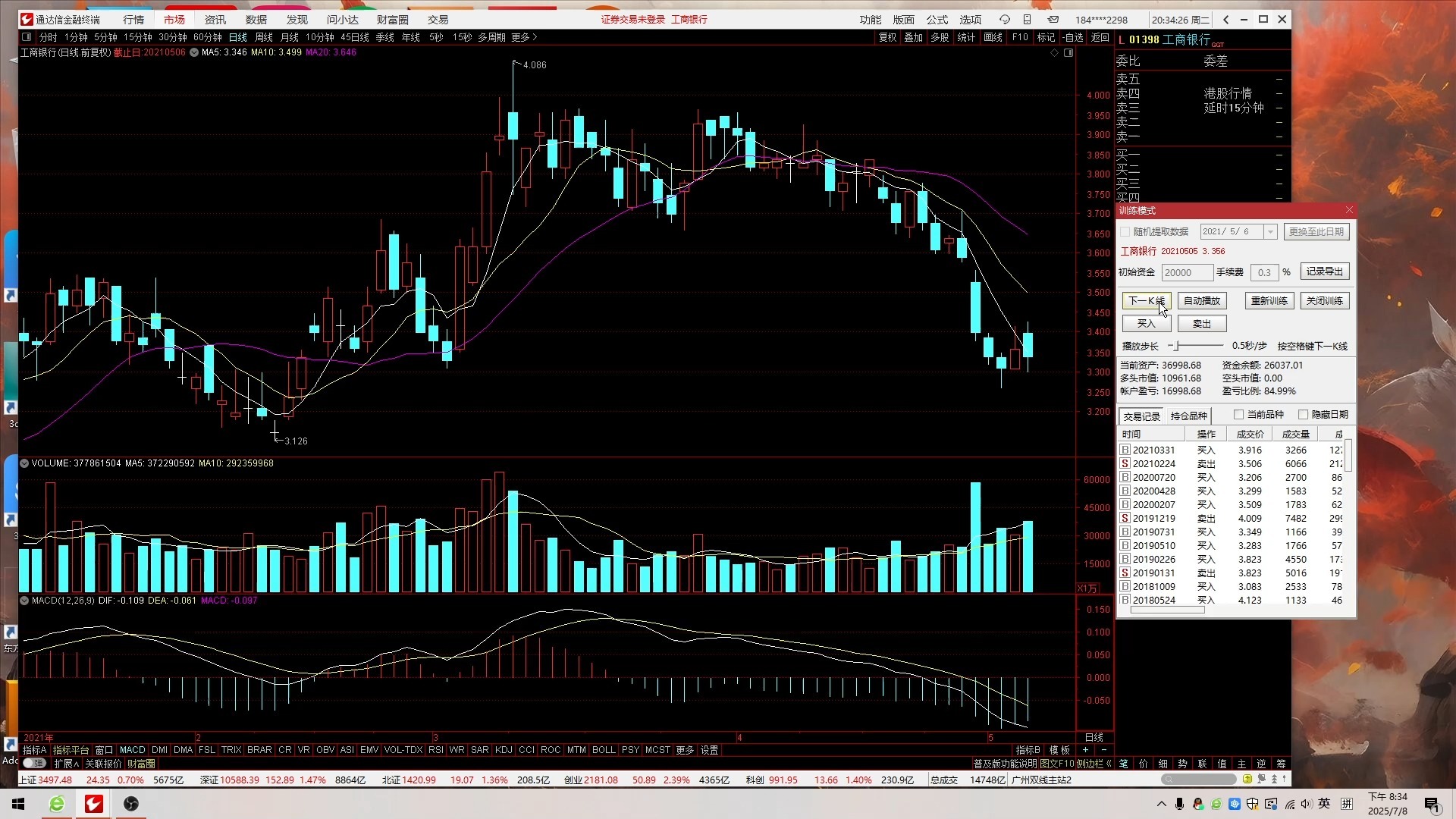Open the mail message icon
This screenshot has width=1456, height=819.
(1053, 20)
